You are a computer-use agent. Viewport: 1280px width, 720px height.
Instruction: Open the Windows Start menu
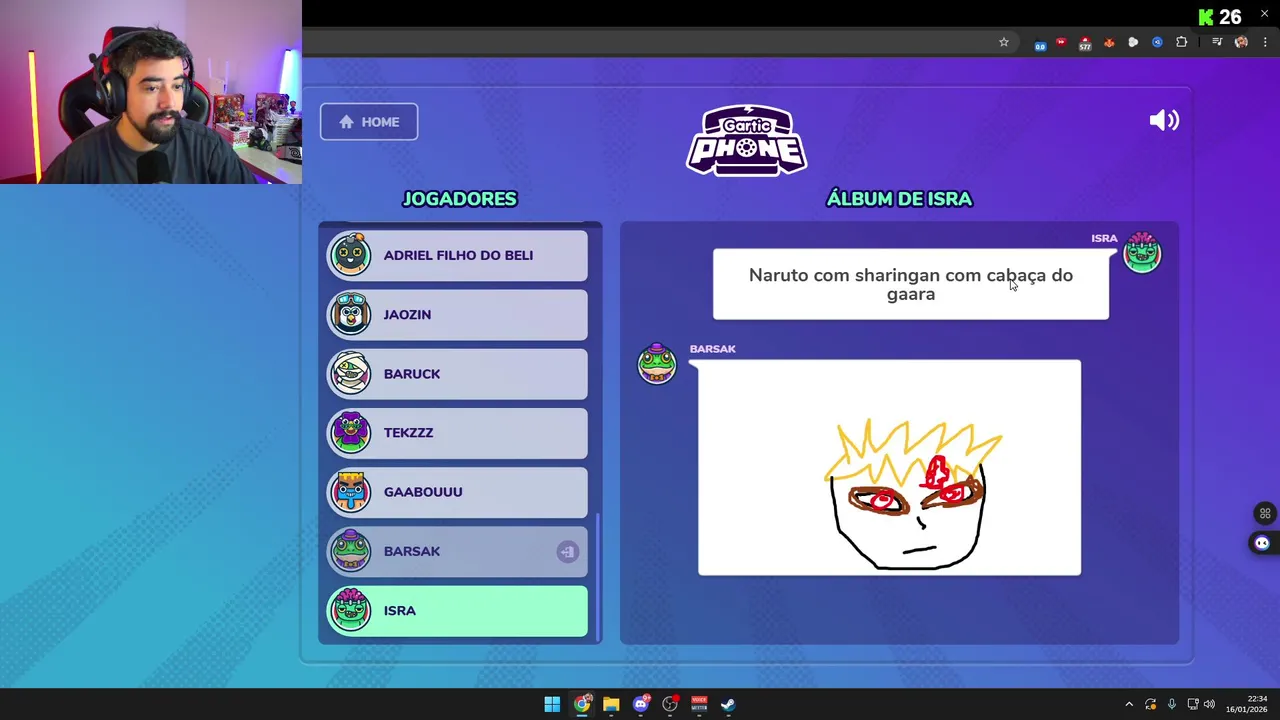click(552, 705)
